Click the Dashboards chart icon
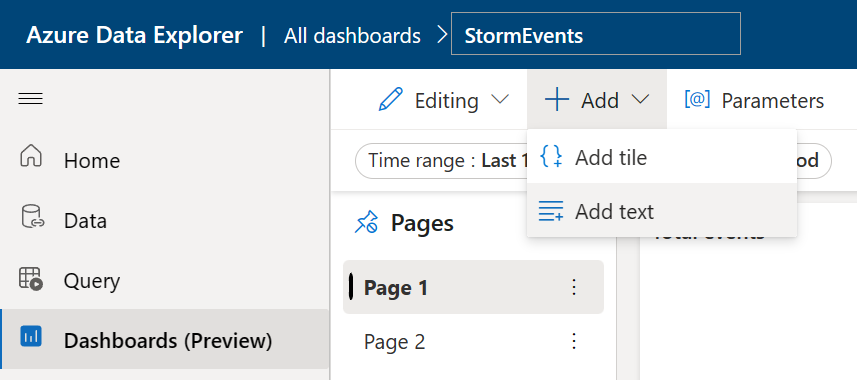The width and height of the screenshot is (857, 380). pyautogui.click(x=31, y=335)
